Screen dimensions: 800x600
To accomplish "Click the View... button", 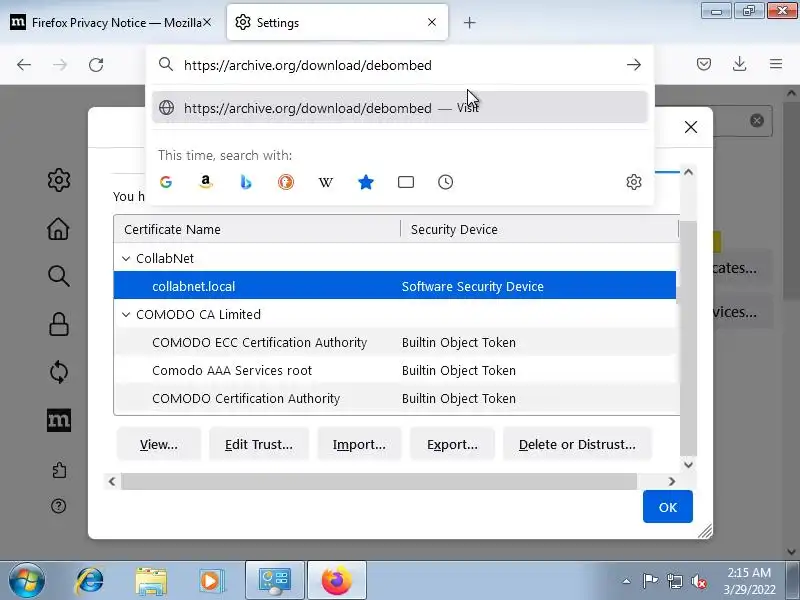I will 159,444.
